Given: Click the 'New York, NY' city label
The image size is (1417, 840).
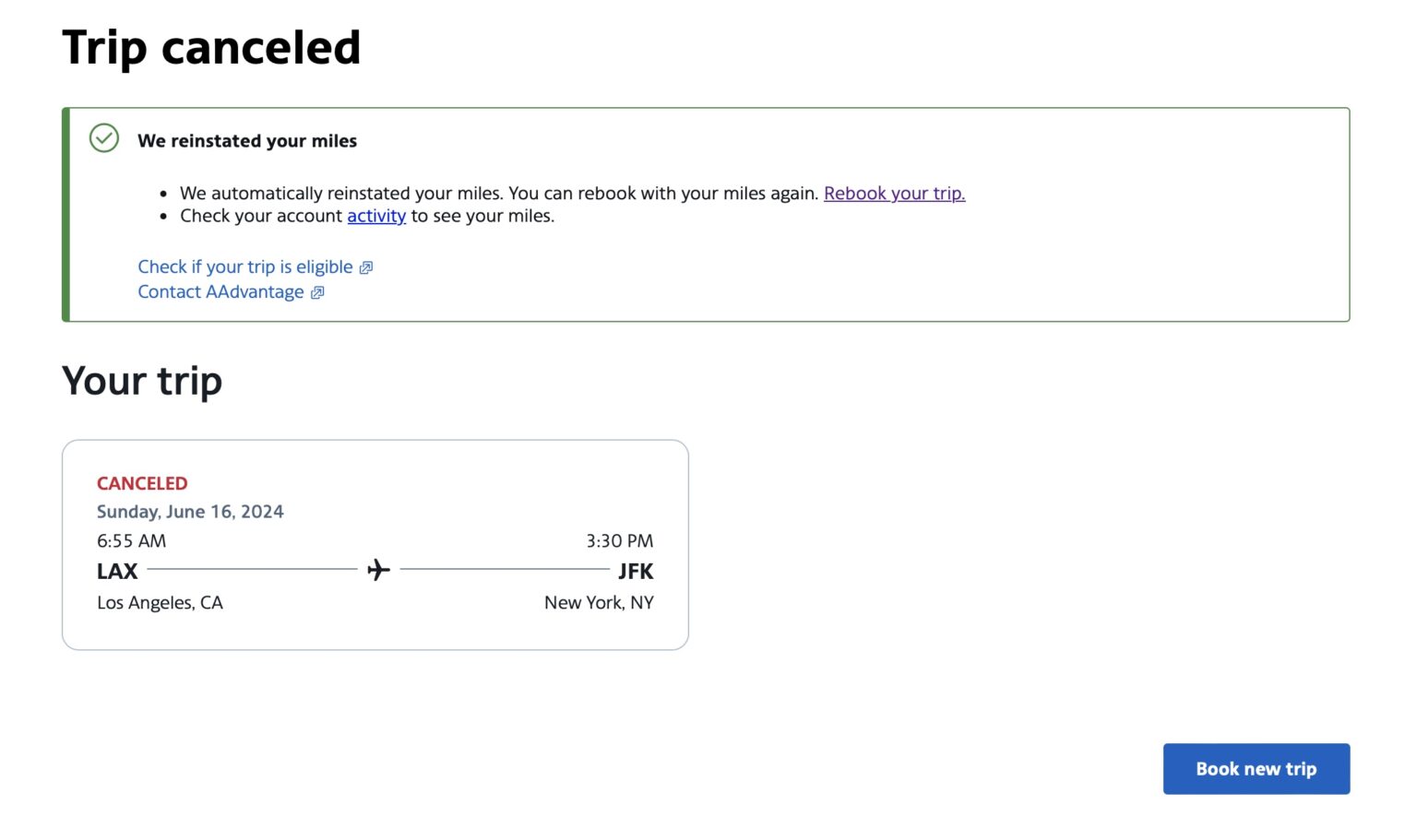Looking at the screenshot, I should point(599,602).
